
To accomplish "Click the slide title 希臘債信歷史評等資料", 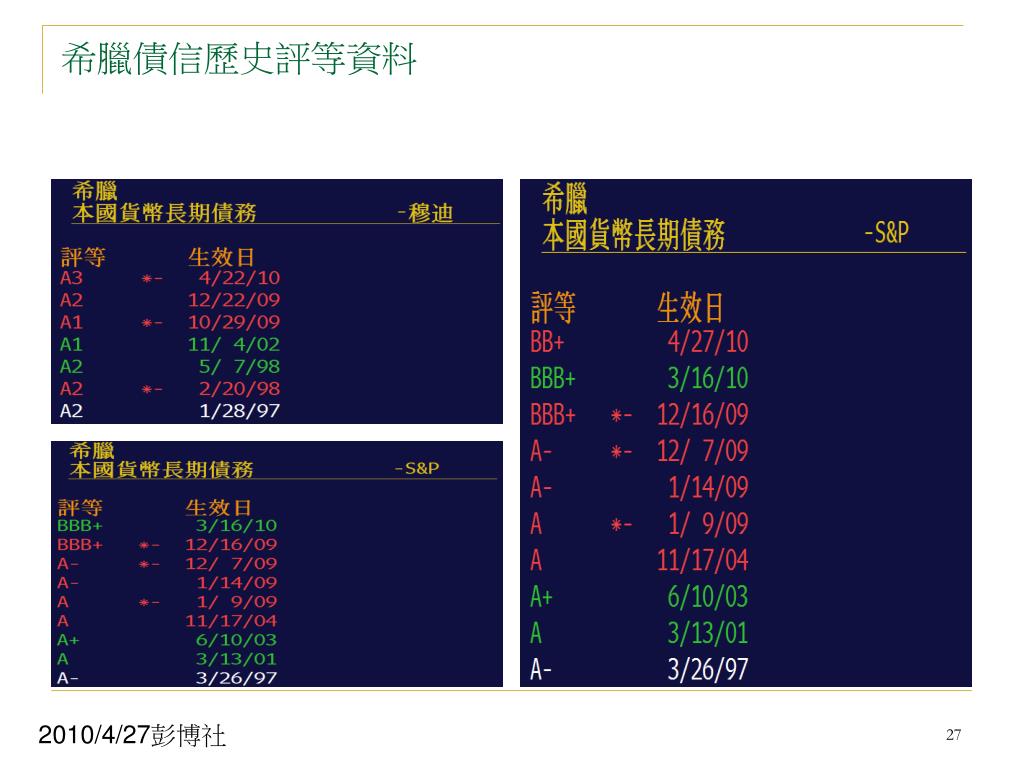I will click(x=239, y=59).
